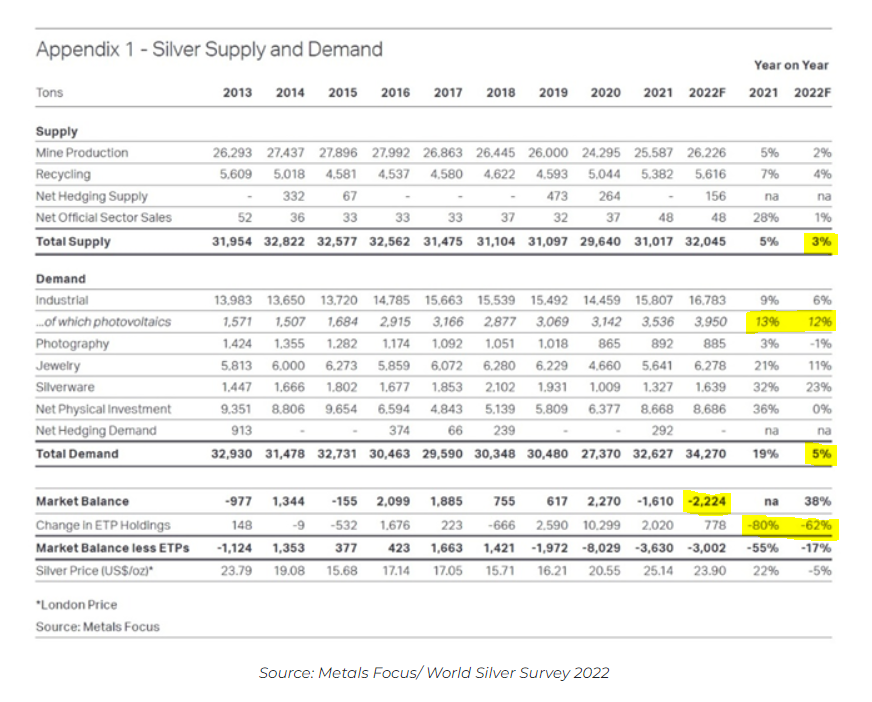Click Net Hedging Supply 2019 value 473
This screenshot has width=872, height=702.
pos(557,196)
